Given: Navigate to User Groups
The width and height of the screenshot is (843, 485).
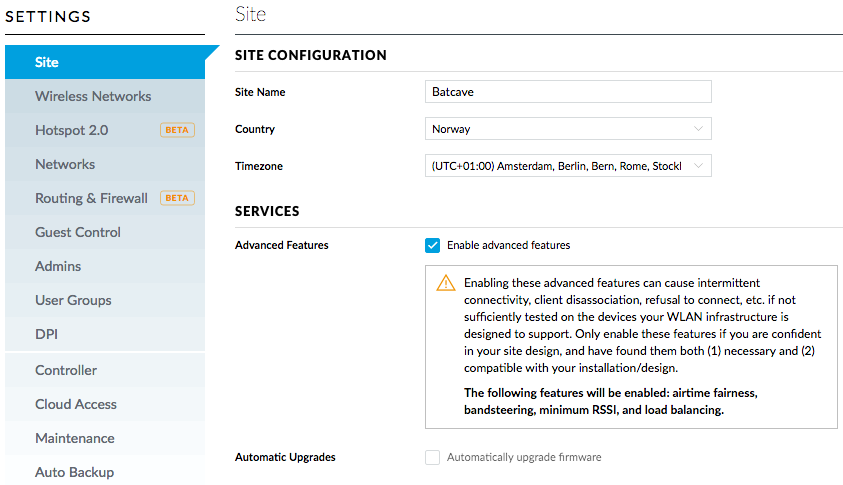Looking at the screenshot, I should tap(105, 300).
